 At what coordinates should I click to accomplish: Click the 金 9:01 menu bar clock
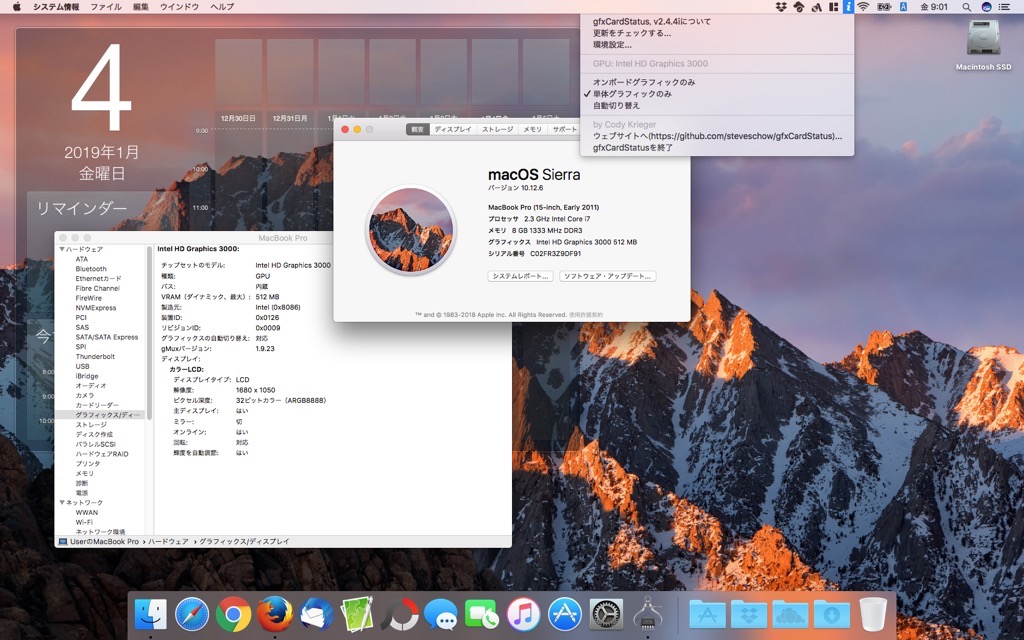[x=934, y=7]
